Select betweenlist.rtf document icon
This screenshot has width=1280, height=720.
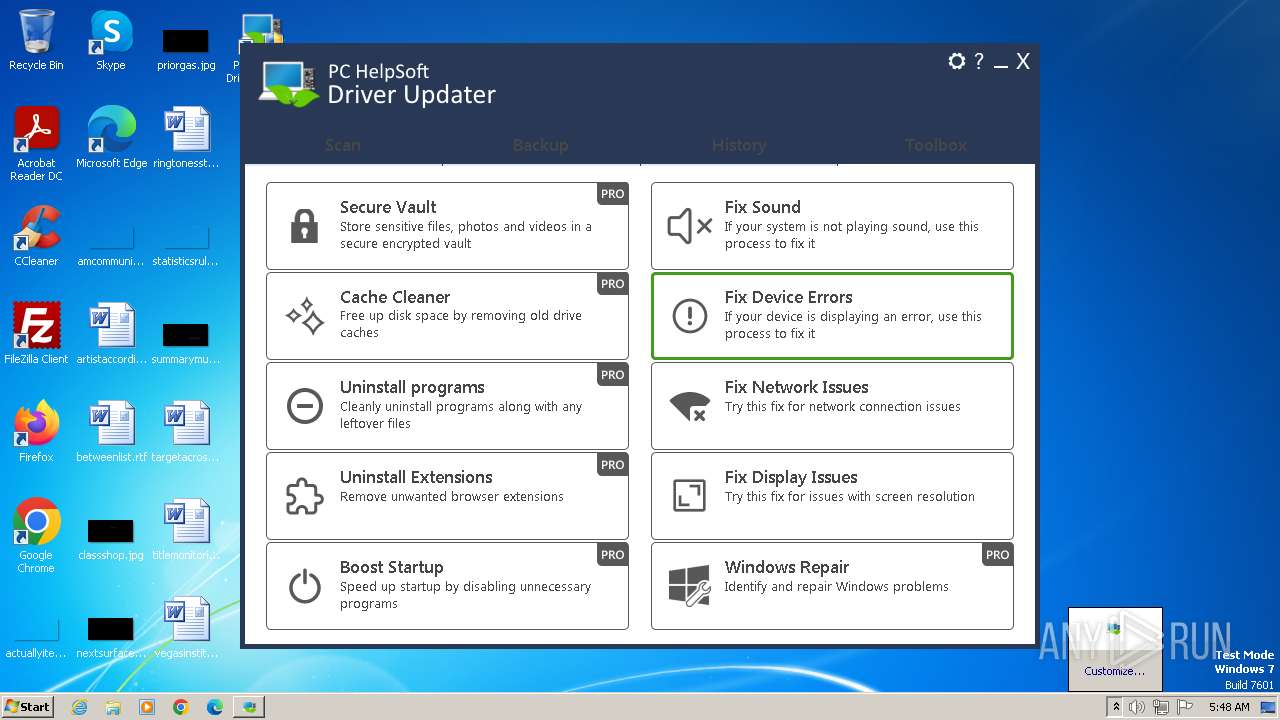coord(111,432)
